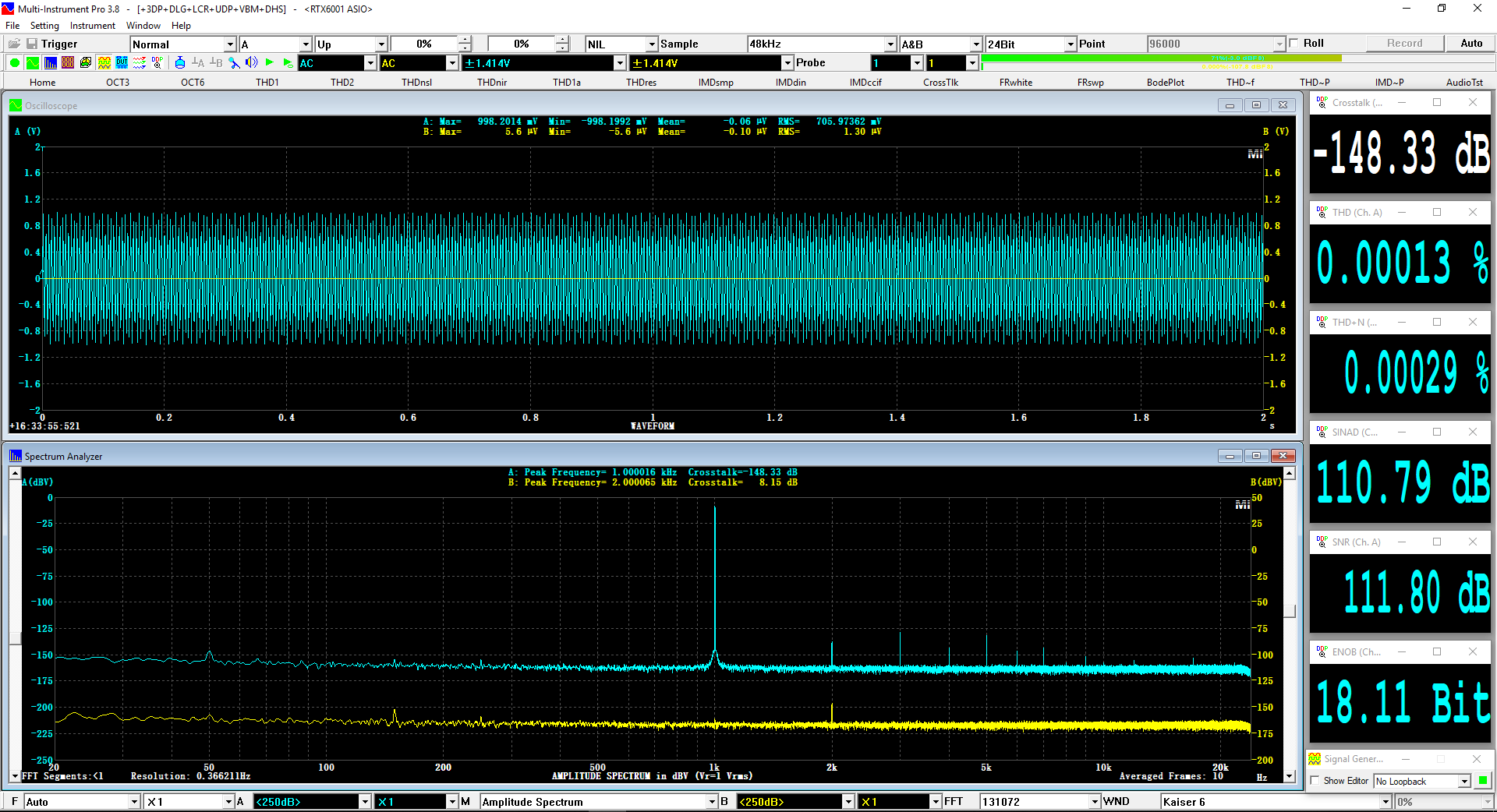Click the green input level meter bar
This screenshot has width=1497, height=812.
(1161, 58)
